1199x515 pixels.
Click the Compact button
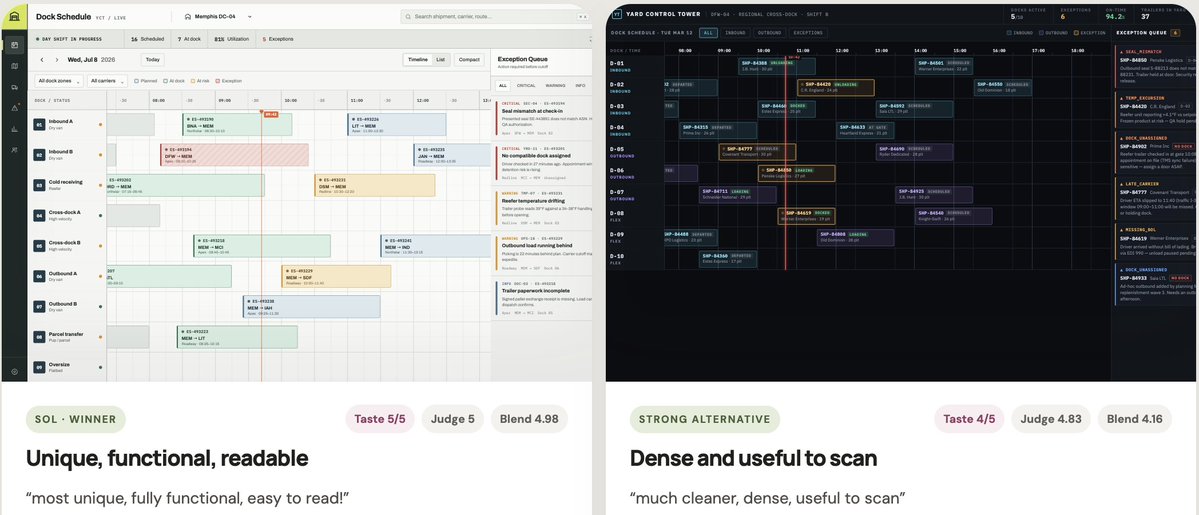(469, 60)
